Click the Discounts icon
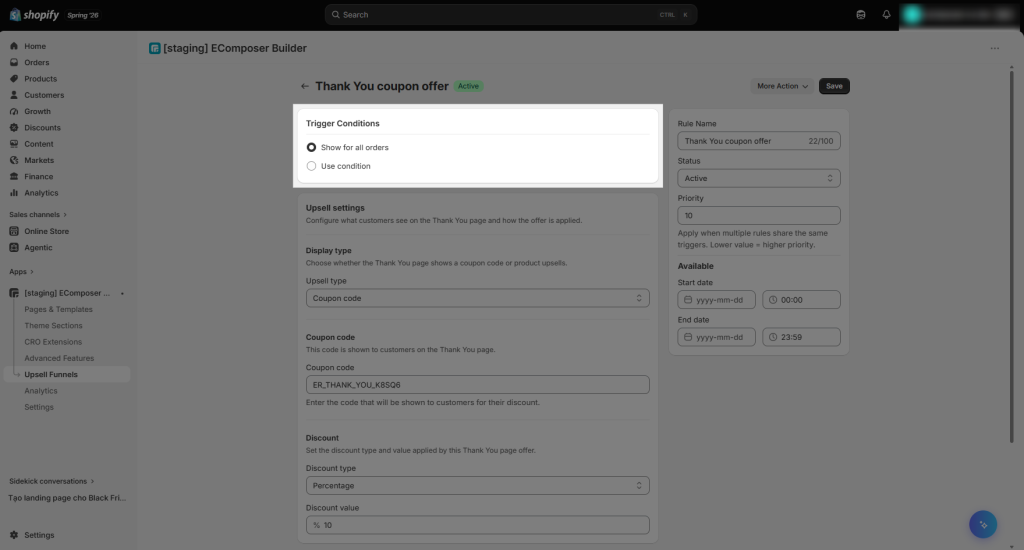Screen dimensions: 1024x550 [x=14, y=128]
